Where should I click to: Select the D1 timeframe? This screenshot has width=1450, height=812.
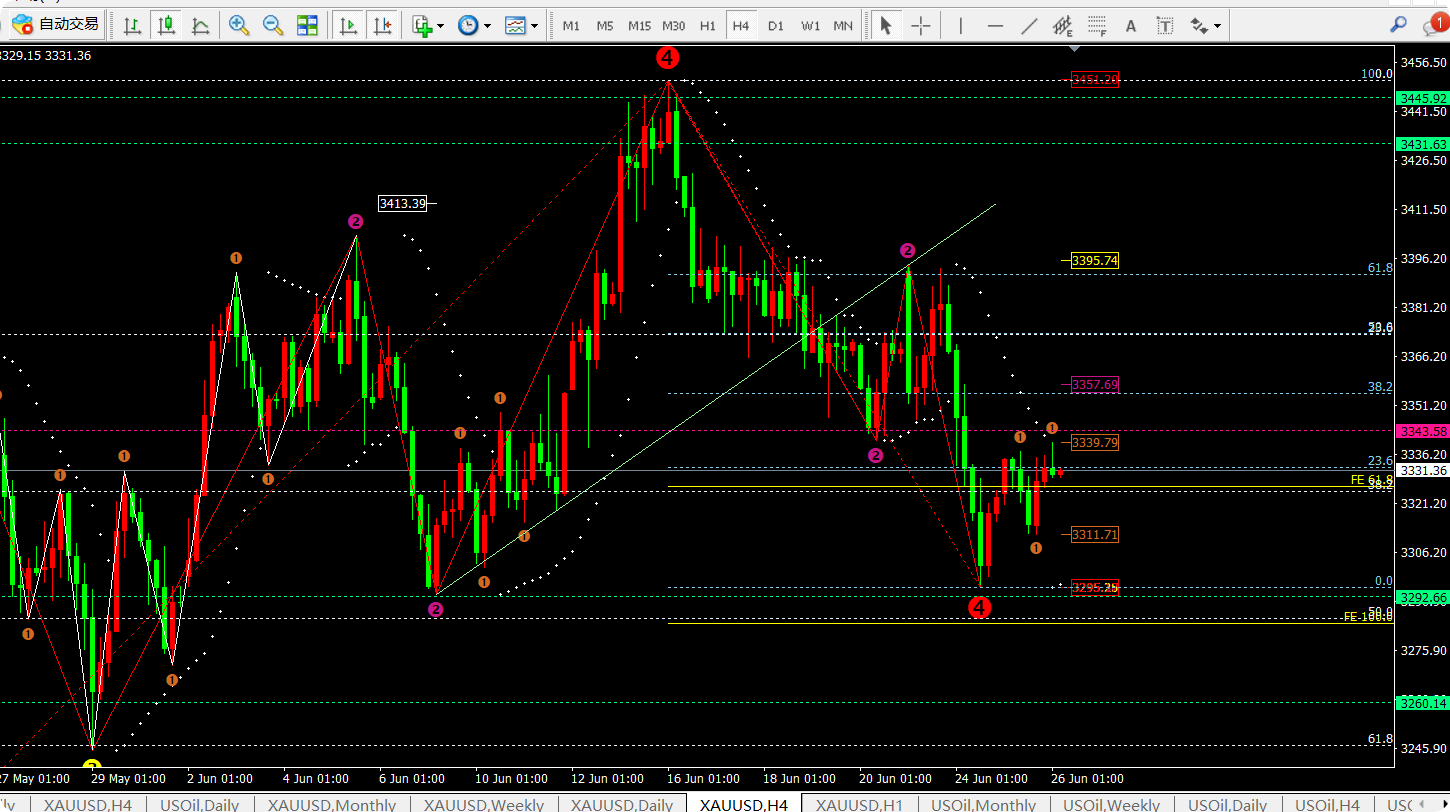click(x=776, y=26)
